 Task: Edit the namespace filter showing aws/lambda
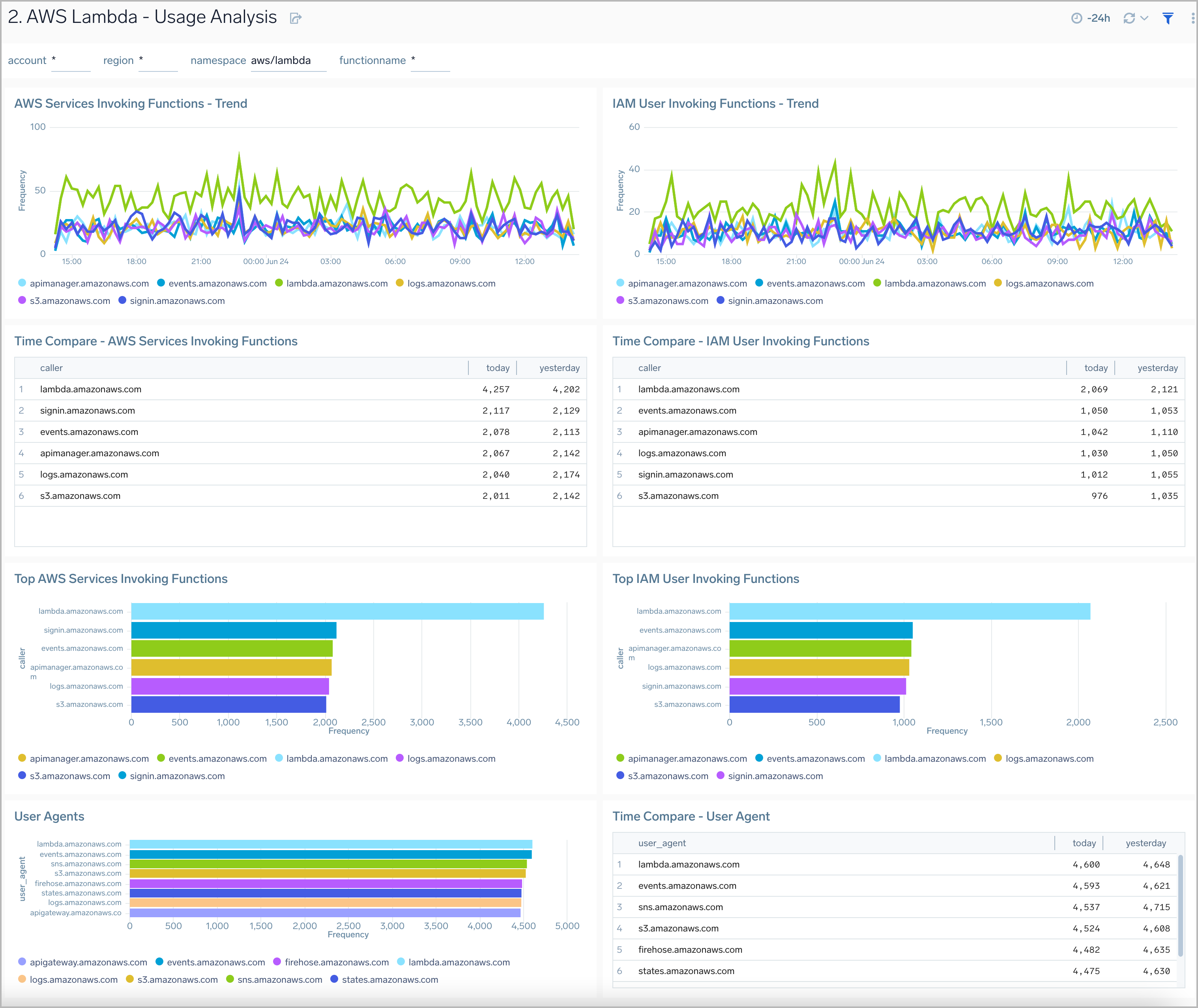point(288,60)
